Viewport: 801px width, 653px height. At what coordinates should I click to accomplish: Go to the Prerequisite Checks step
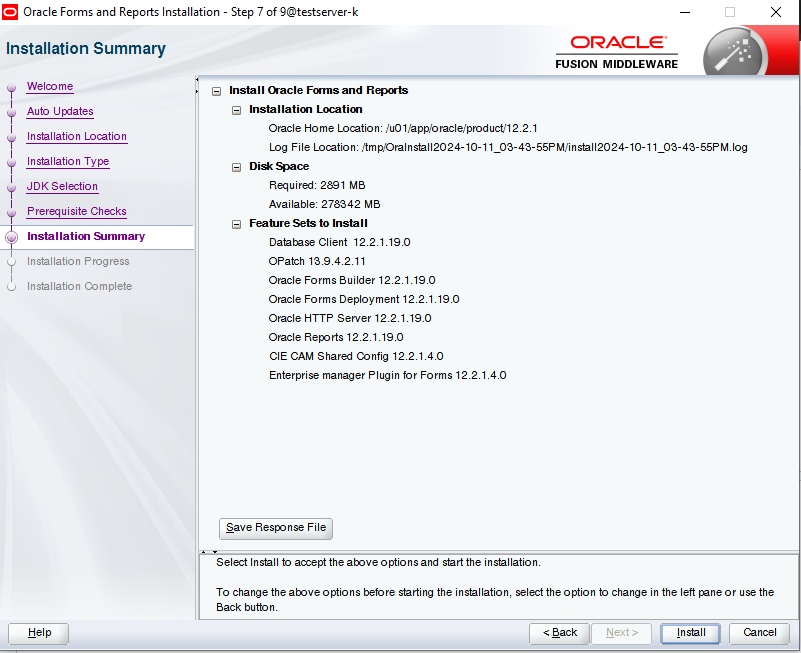pyautogui.click(x=77, y=212)
